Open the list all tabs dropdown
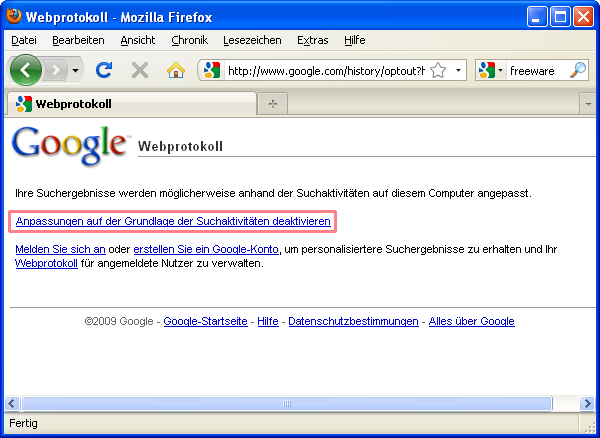The image size is (600, 438). [x=588, y=104]
